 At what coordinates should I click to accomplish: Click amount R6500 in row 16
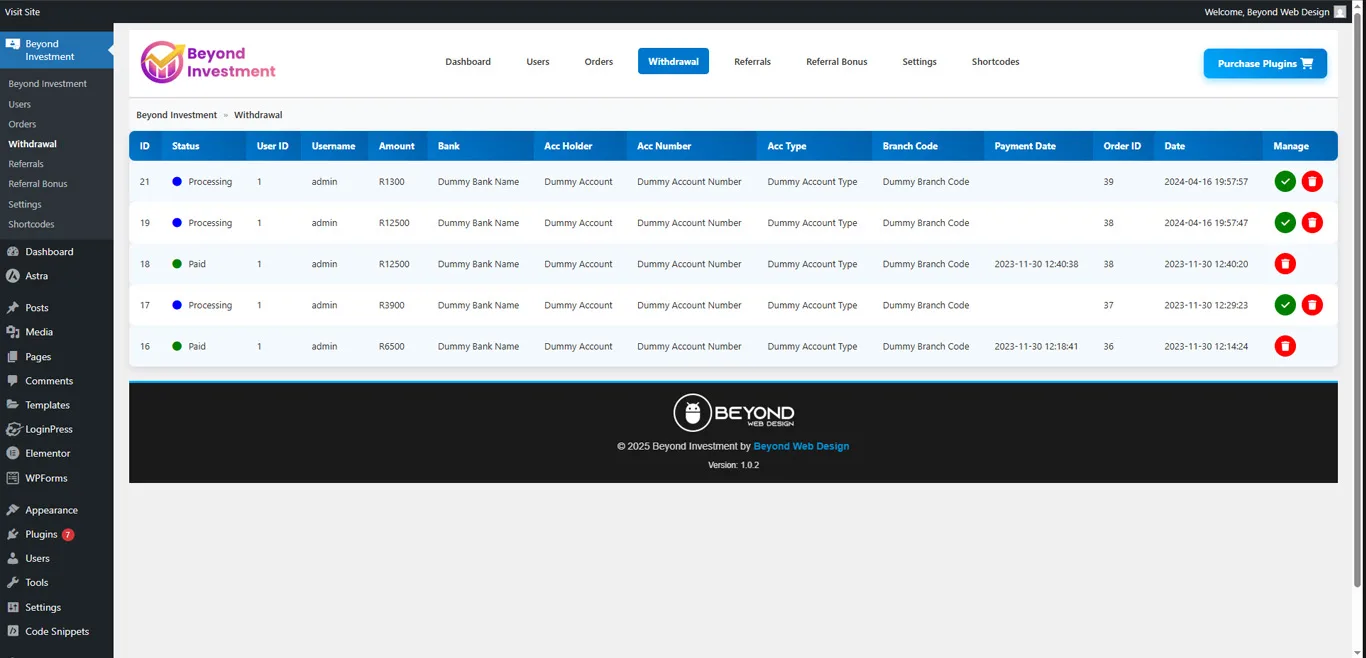(x=392, y=346)
